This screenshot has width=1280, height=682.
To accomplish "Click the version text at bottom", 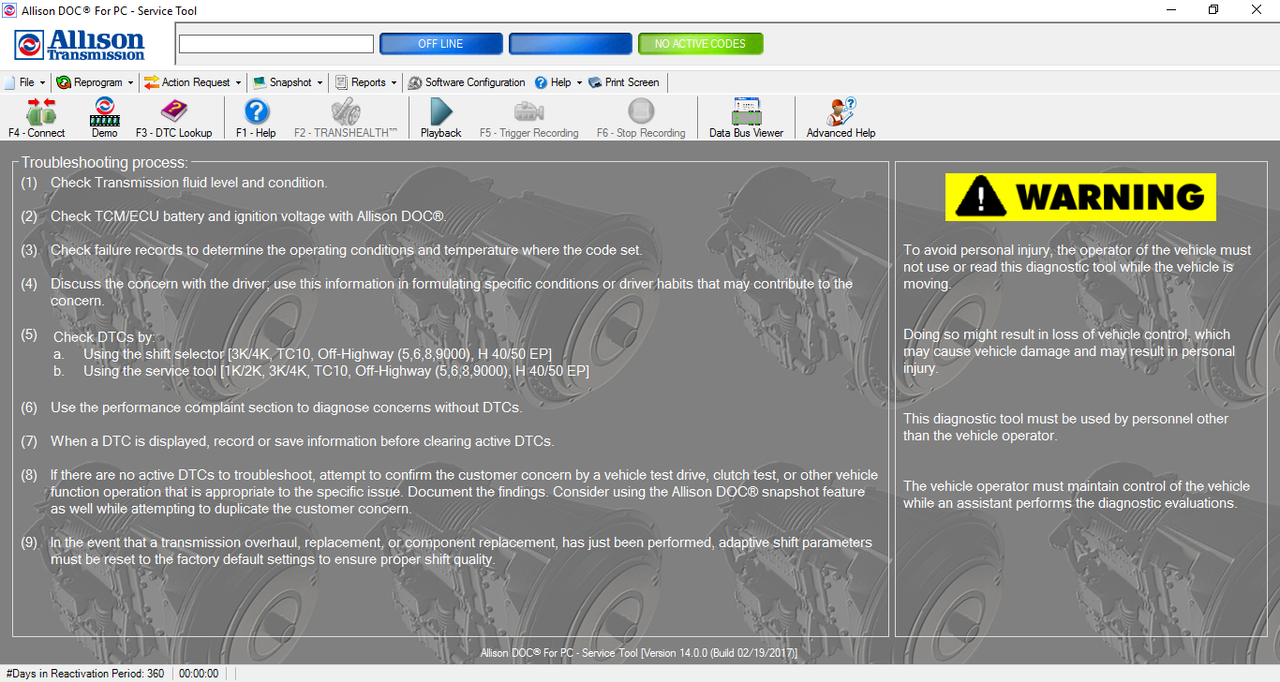I will 639,653.
